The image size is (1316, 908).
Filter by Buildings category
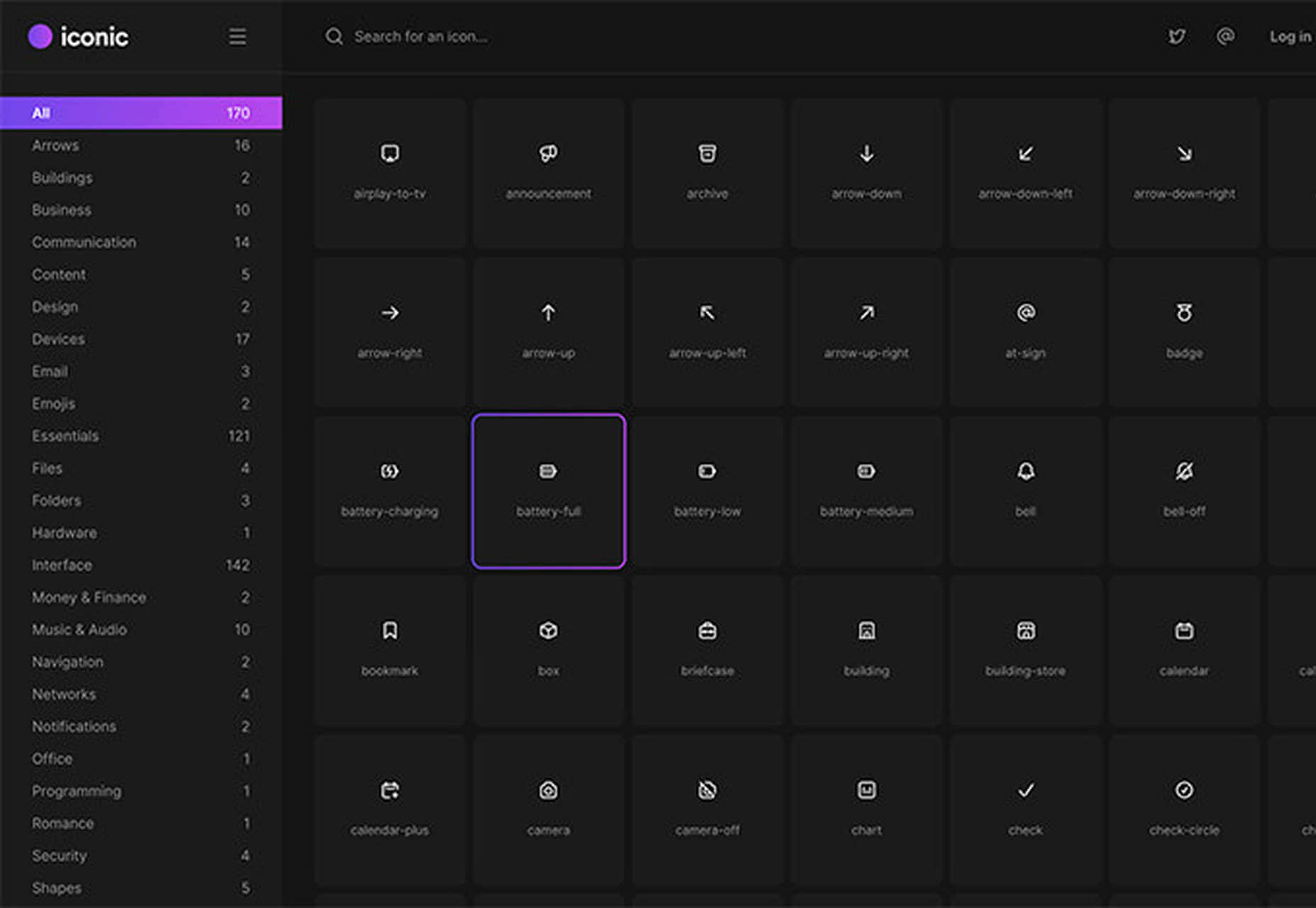coord(141,177)
